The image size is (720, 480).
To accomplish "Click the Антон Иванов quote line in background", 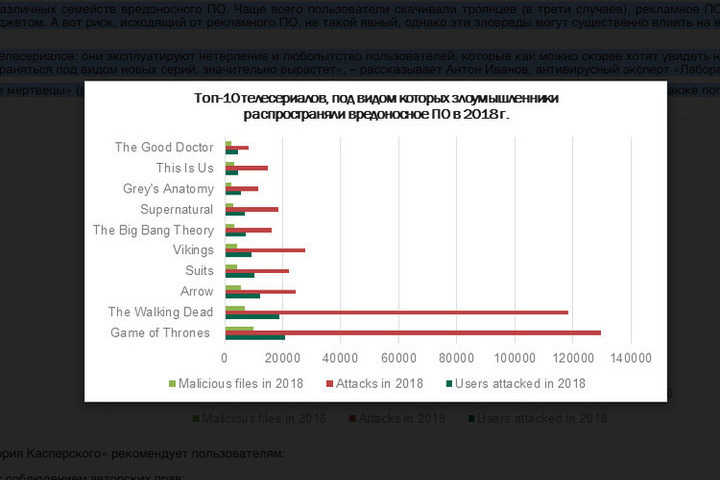I will click(x=360, y=70).
